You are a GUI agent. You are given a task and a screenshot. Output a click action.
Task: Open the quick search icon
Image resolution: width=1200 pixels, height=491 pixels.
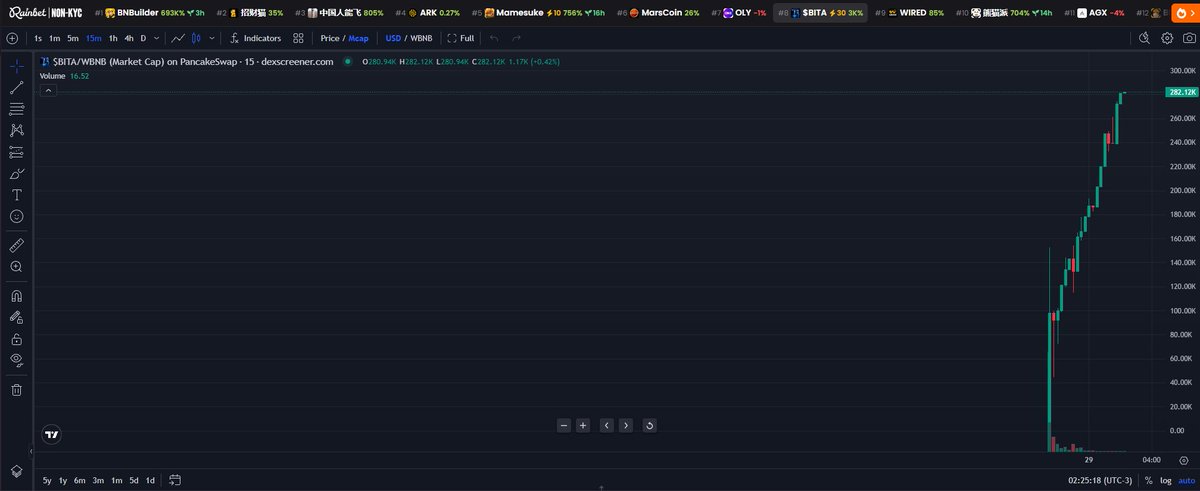point(1145,38)
